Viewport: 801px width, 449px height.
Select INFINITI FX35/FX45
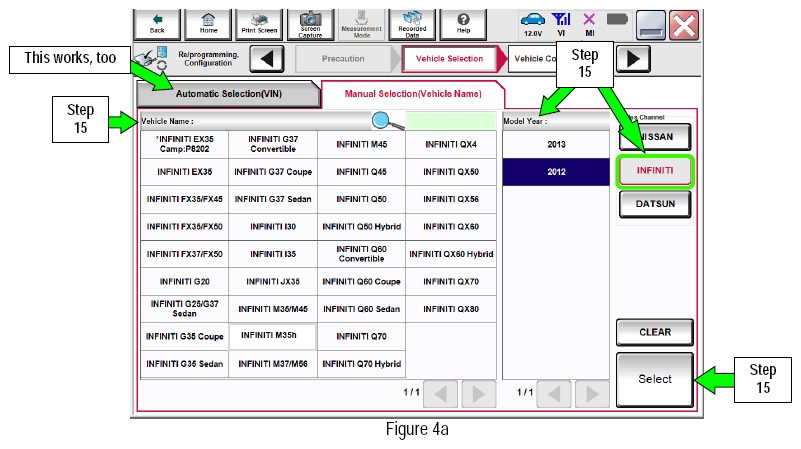pyautogui.click(x=184, y=199)
